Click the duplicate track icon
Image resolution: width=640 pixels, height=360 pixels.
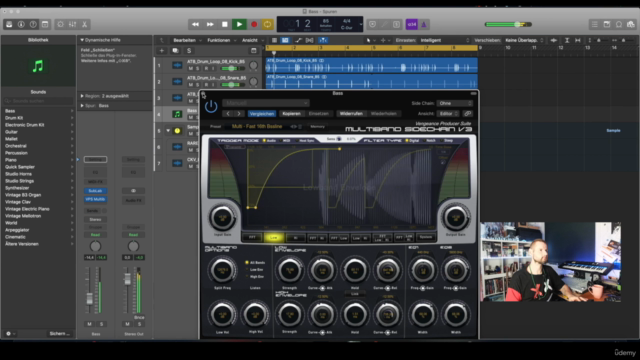click(176, 51)
